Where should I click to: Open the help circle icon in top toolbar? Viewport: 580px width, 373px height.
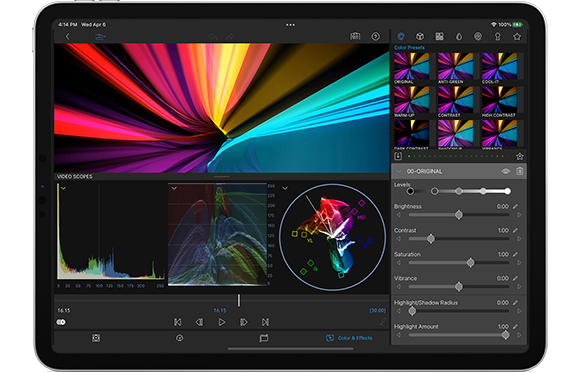375,36
